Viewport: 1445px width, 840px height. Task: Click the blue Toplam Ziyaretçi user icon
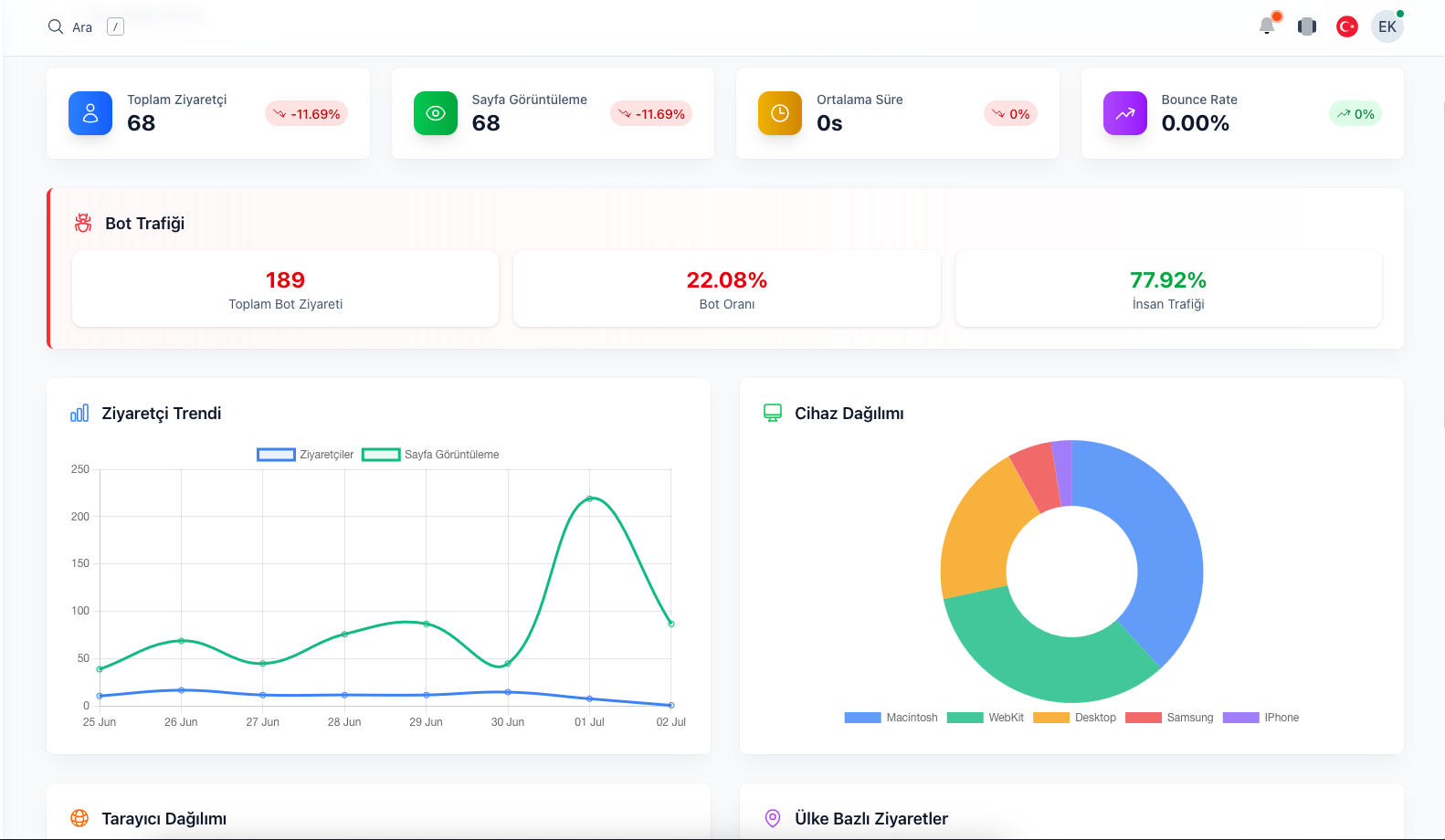90,113
